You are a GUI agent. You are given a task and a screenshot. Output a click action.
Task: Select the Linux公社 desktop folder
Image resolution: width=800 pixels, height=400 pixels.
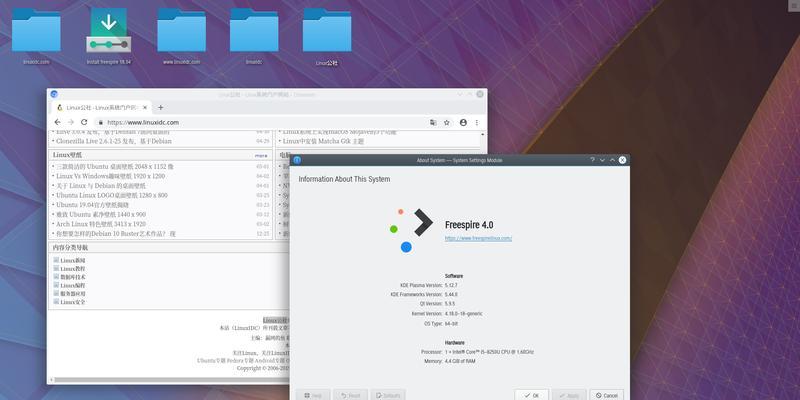327,36
